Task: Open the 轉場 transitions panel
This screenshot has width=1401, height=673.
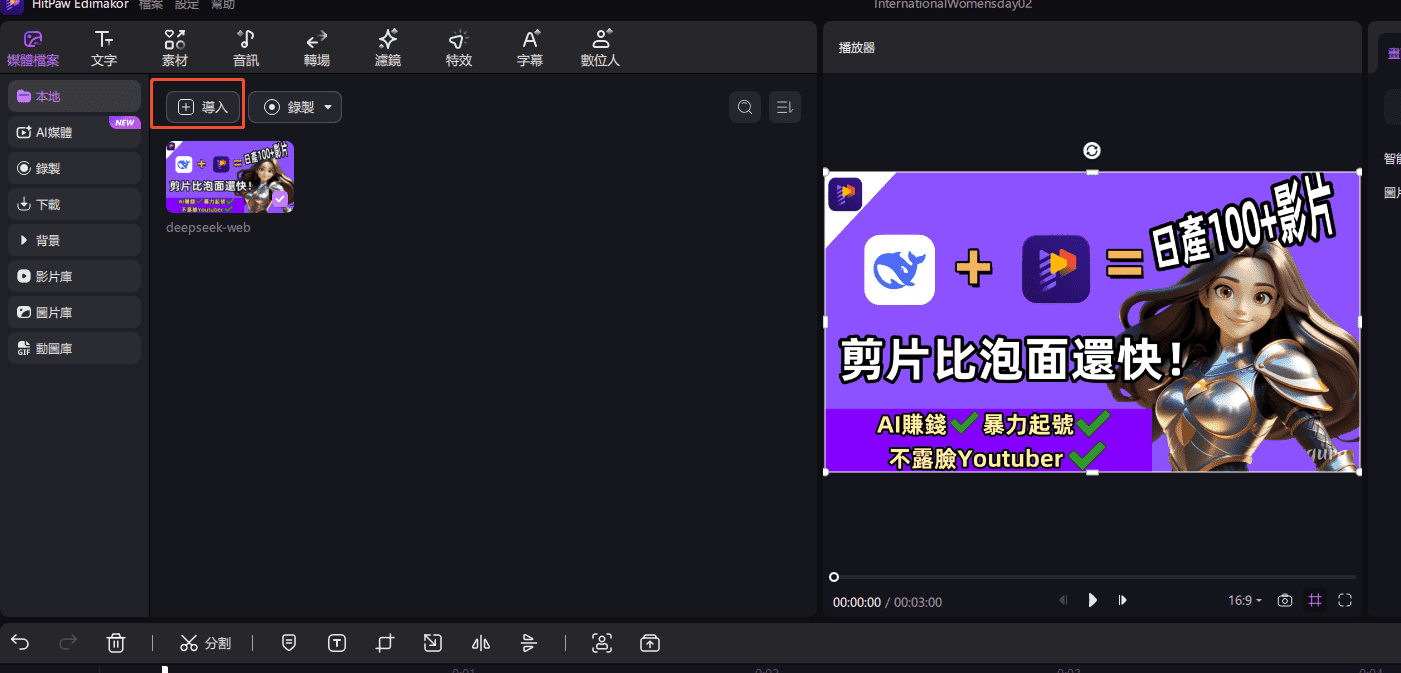Action: [x=316, y=47]
